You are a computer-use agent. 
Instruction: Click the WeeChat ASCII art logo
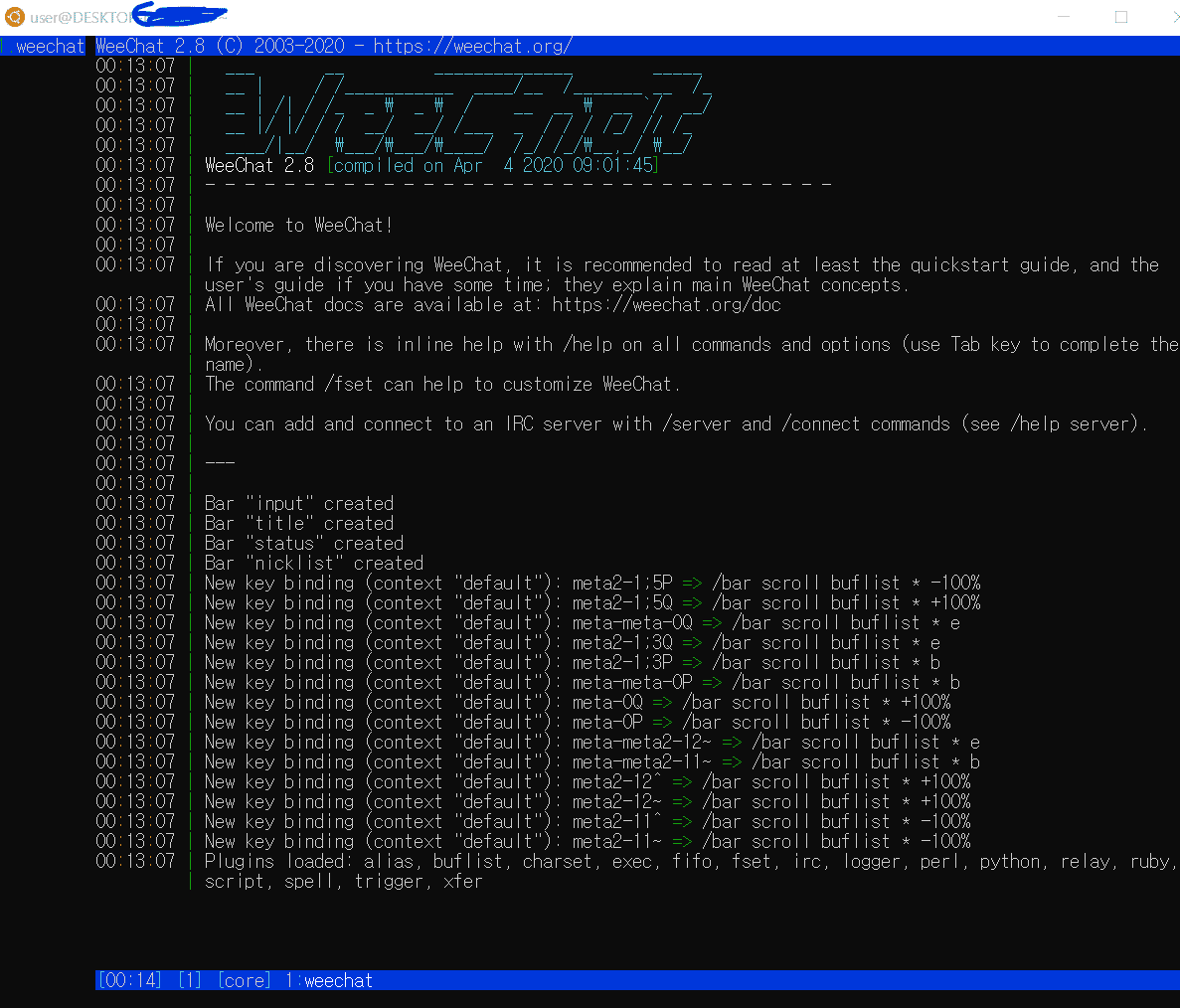pyautogui.click(x=468, y=110)
